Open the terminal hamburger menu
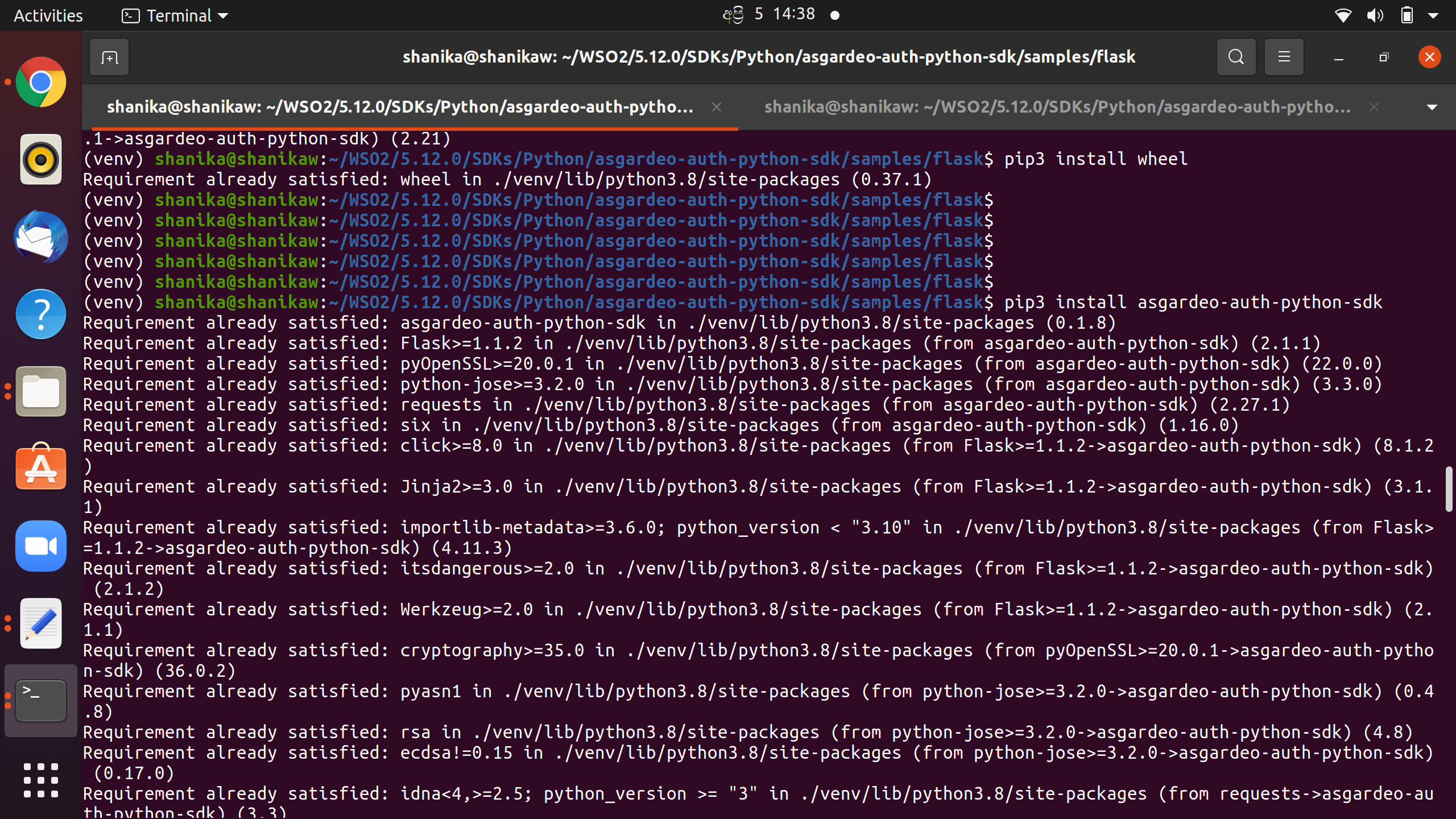The image size is (1456, 819). point(1284,57)
